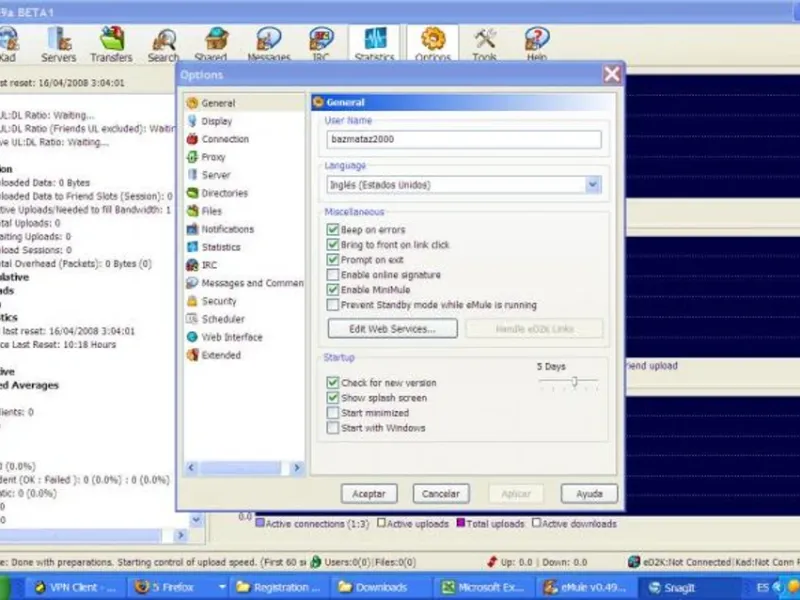Open the IRC toolbar icon
Image resolution: width=800 pixels, height=600 pixels.
[321, 44]
